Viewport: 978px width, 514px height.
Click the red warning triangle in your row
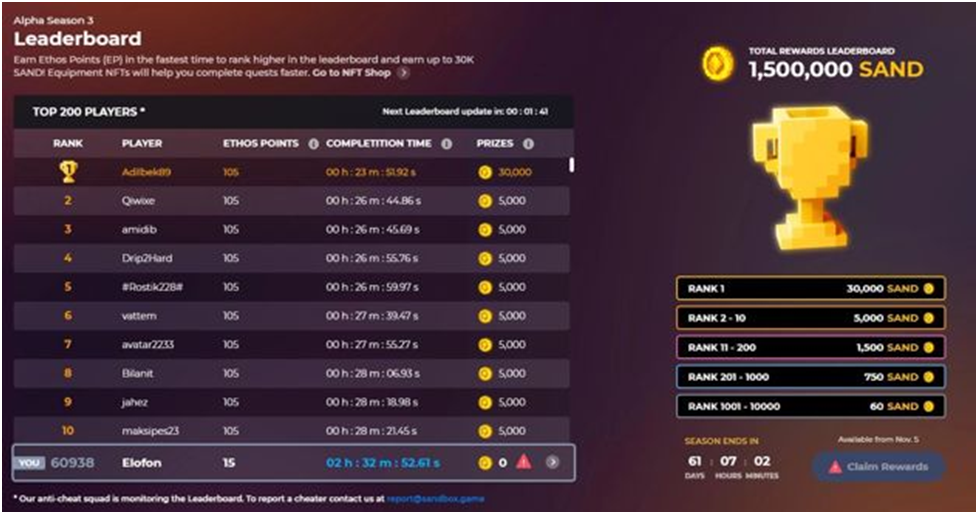coord(524,462)
